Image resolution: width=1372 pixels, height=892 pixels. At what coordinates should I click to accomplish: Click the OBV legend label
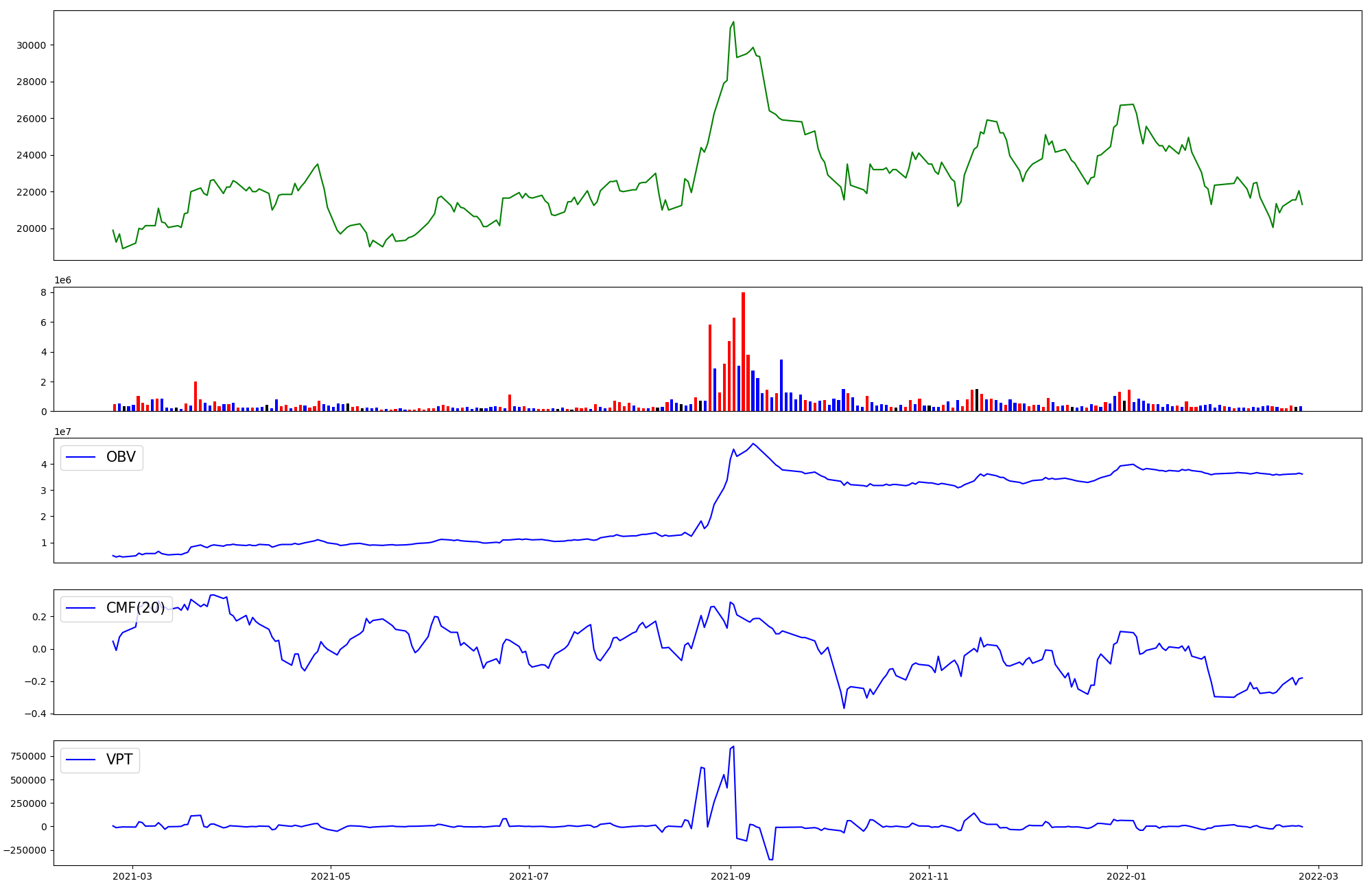pos(121,457)
